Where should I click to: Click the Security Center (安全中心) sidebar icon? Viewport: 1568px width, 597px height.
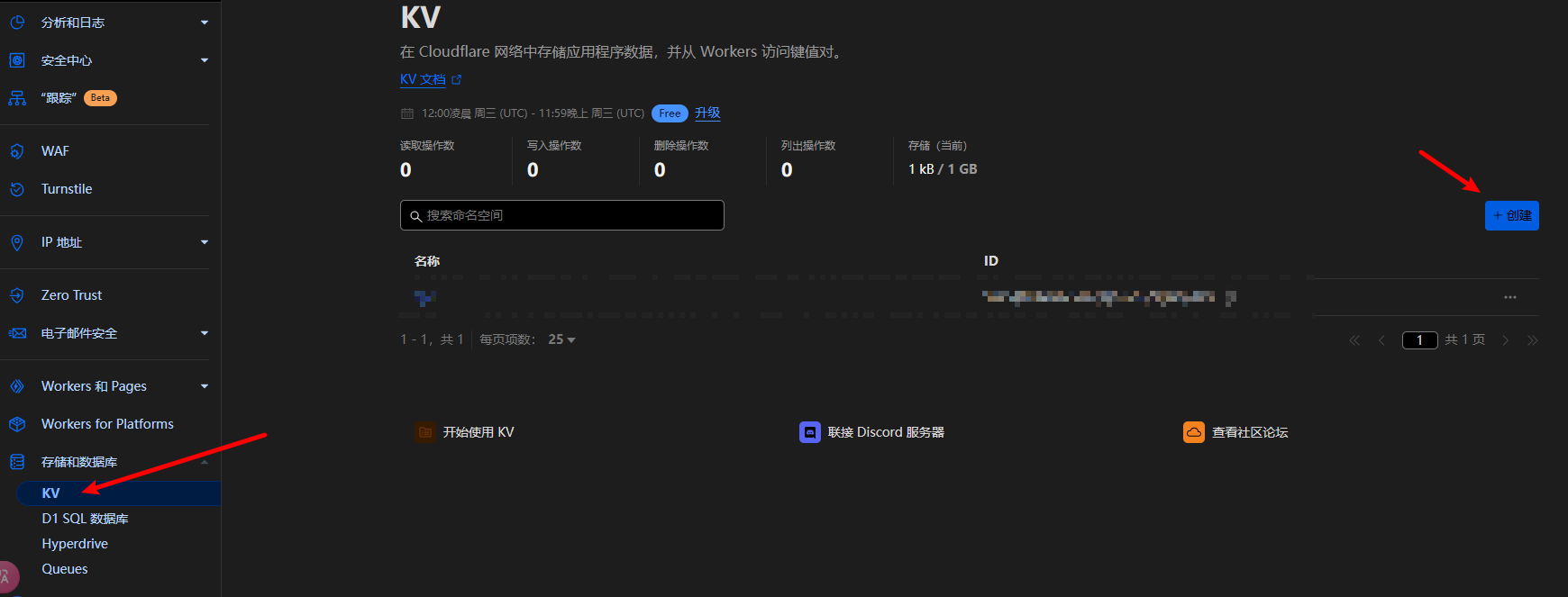click(17, 60)
